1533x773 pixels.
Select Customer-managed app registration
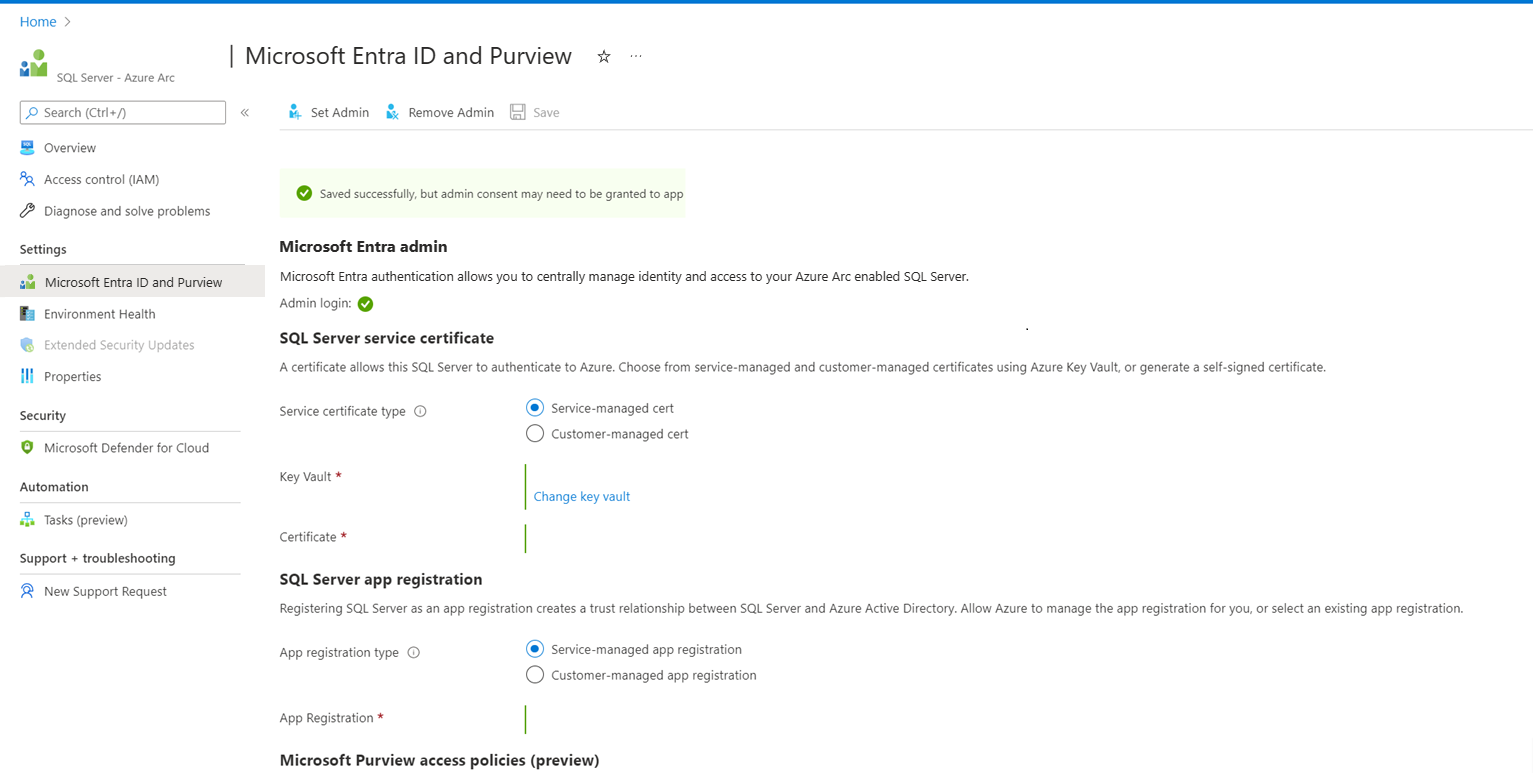tap(535, 674)
